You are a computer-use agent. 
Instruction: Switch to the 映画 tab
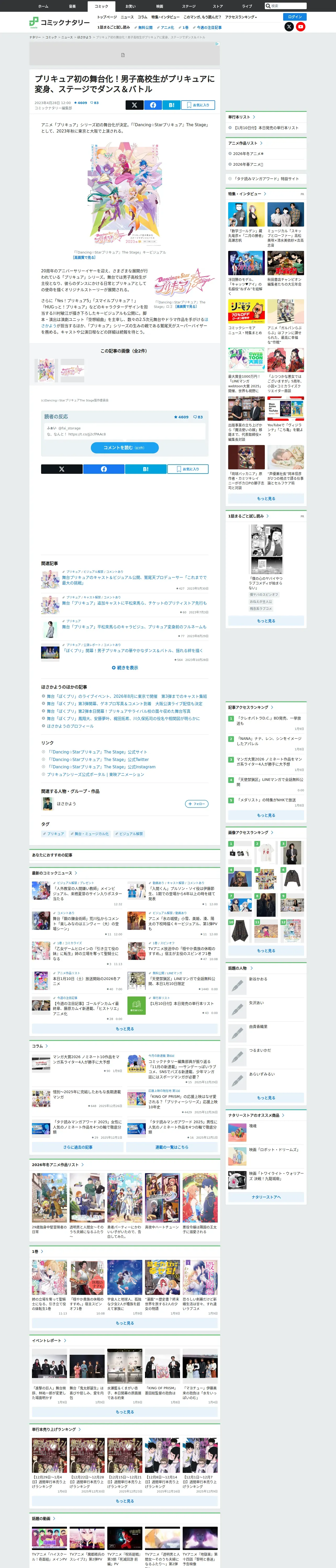(x=160, y=6)
